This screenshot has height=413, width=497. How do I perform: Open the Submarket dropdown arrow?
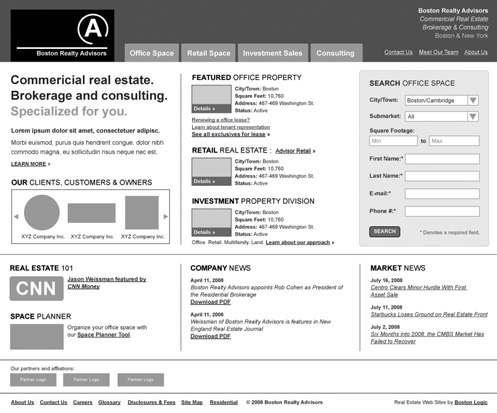click(x=473, y=116)
